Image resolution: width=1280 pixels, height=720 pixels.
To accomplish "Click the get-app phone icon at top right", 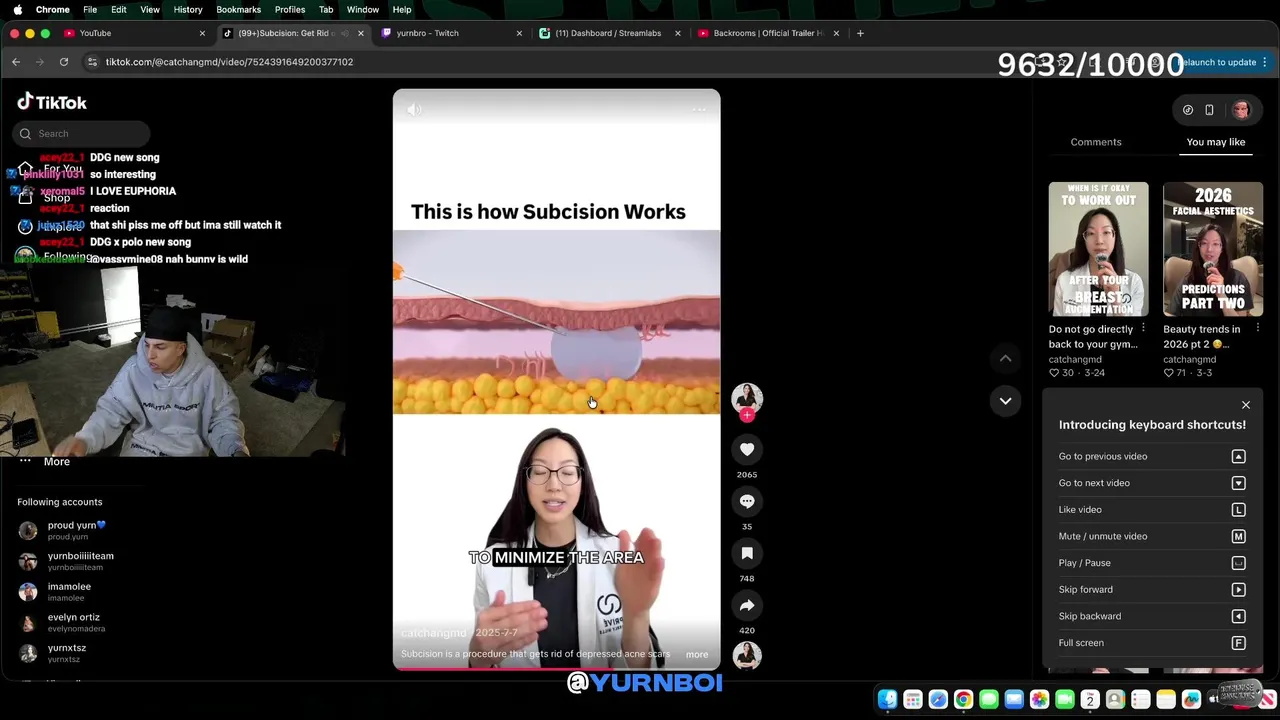I will click(1209, 110).
